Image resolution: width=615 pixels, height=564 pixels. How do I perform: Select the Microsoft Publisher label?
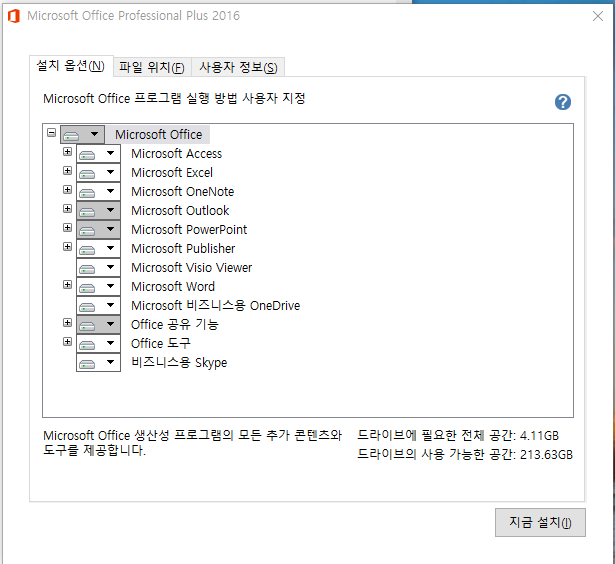click(183, 249)
